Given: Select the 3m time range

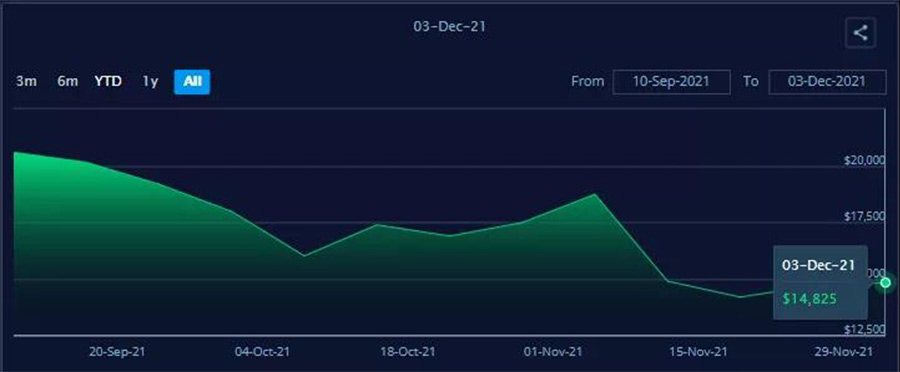Looking at the screenshot, I should click(x=26, y=82).
